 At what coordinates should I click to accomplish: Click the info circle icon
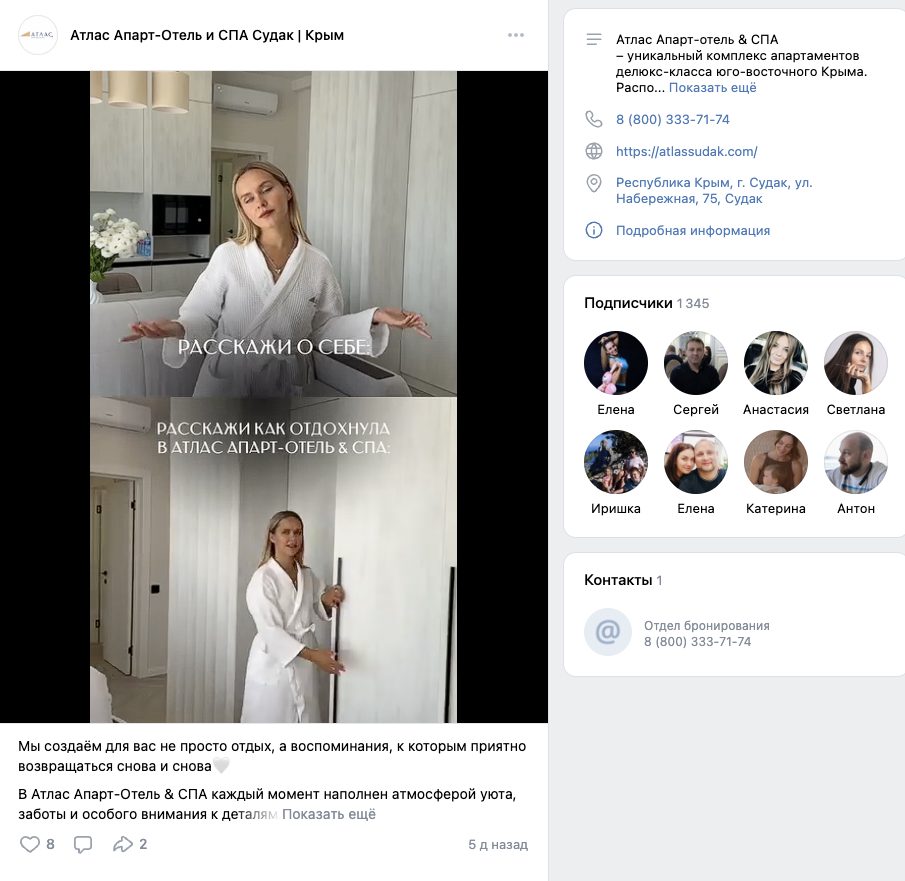click(594, 230)
